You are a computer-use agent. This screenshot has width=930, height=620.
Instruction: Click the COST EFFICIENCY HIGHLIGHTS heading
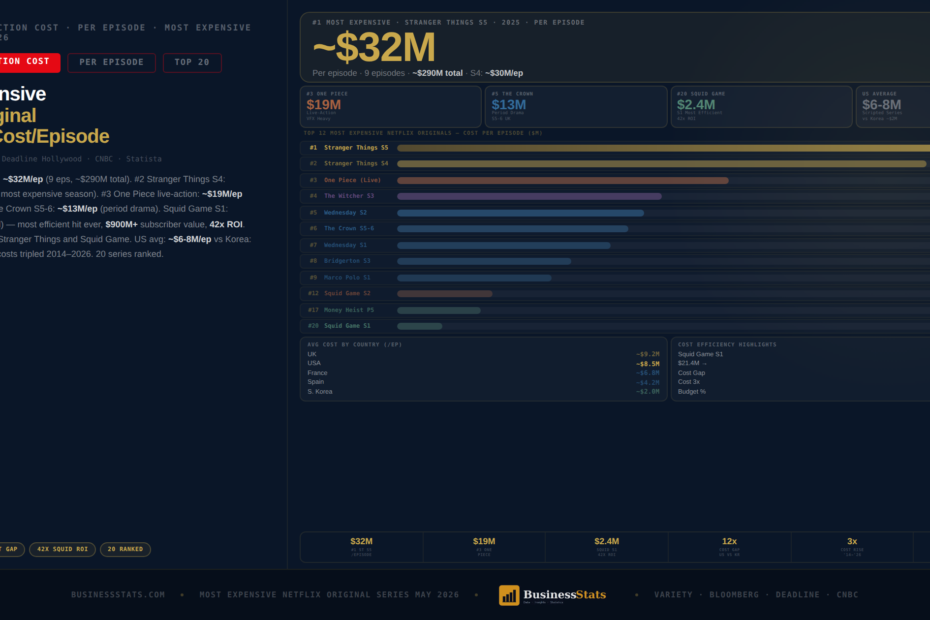point(727,345)
